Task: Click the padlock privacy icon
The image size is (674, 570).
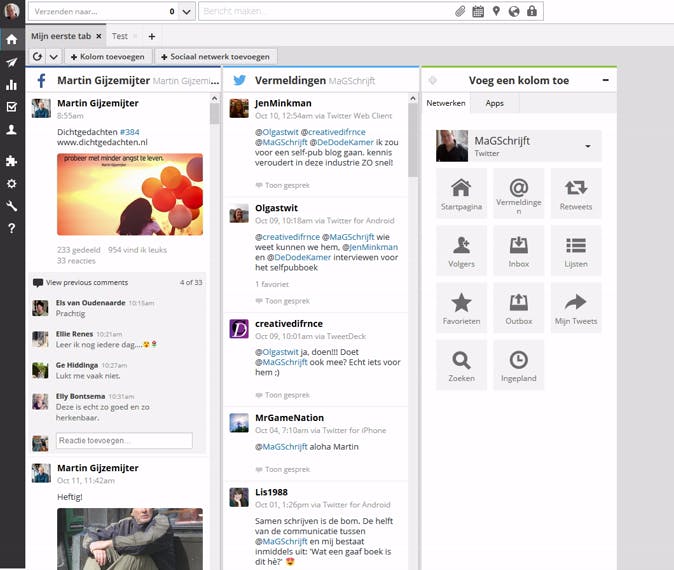Action: 532,11
